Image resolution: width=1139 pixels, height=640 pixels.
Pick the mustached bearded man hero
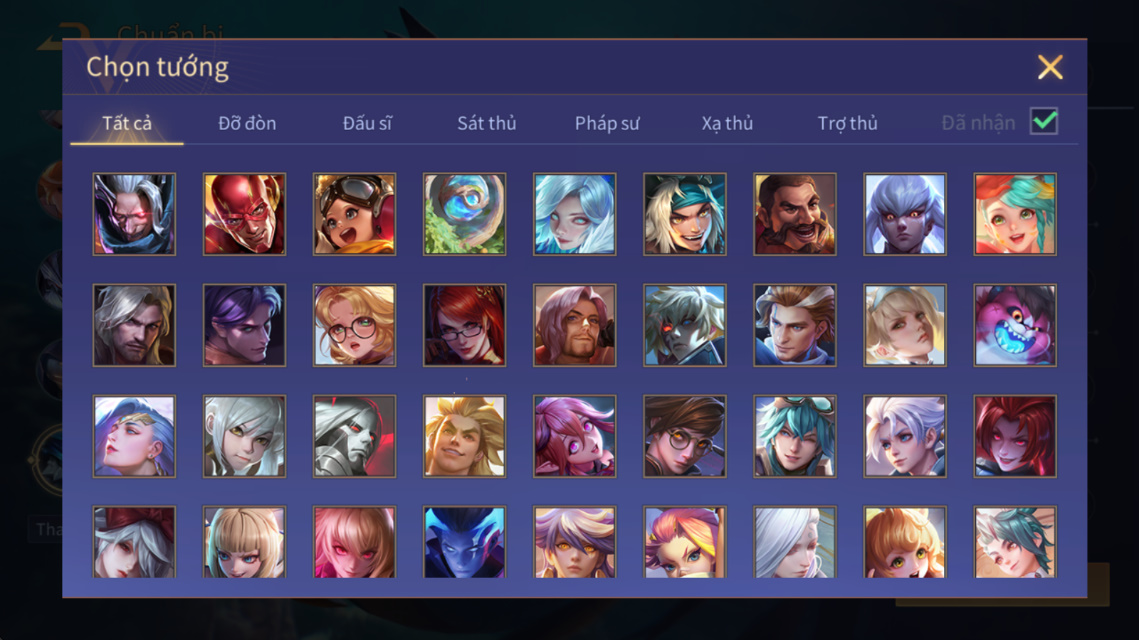coord(795,214)
